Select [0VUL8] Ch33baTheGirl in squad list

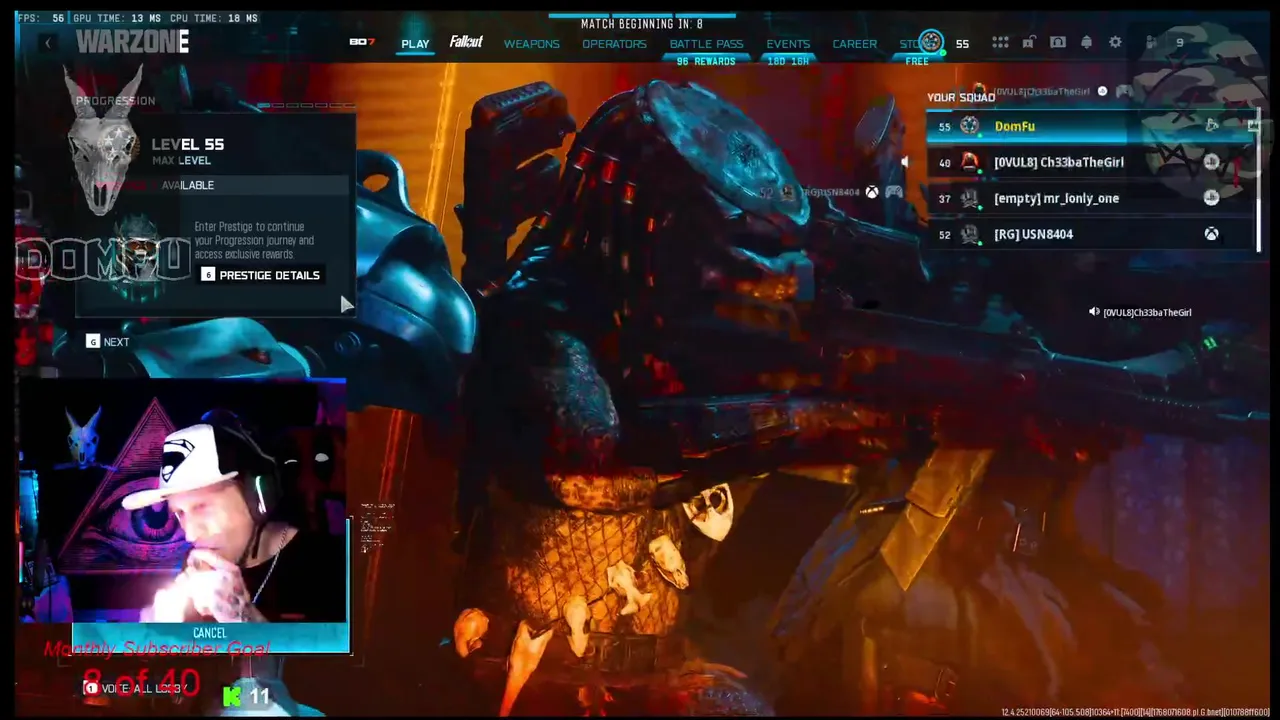[x=1091, y=162]
